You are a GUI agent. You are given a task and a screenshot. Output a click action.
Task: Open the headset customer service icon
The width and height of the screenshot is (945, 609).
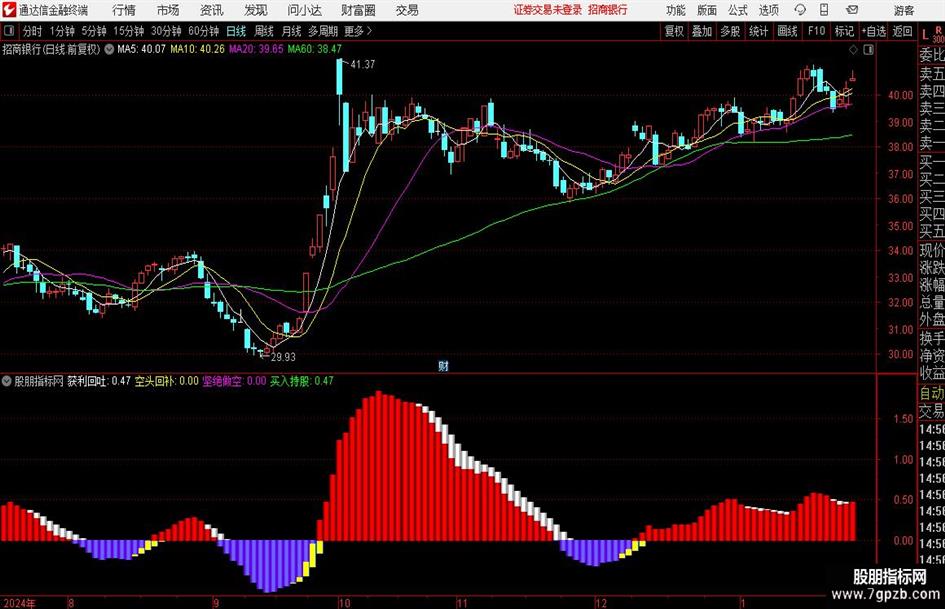tap(800, 10)
